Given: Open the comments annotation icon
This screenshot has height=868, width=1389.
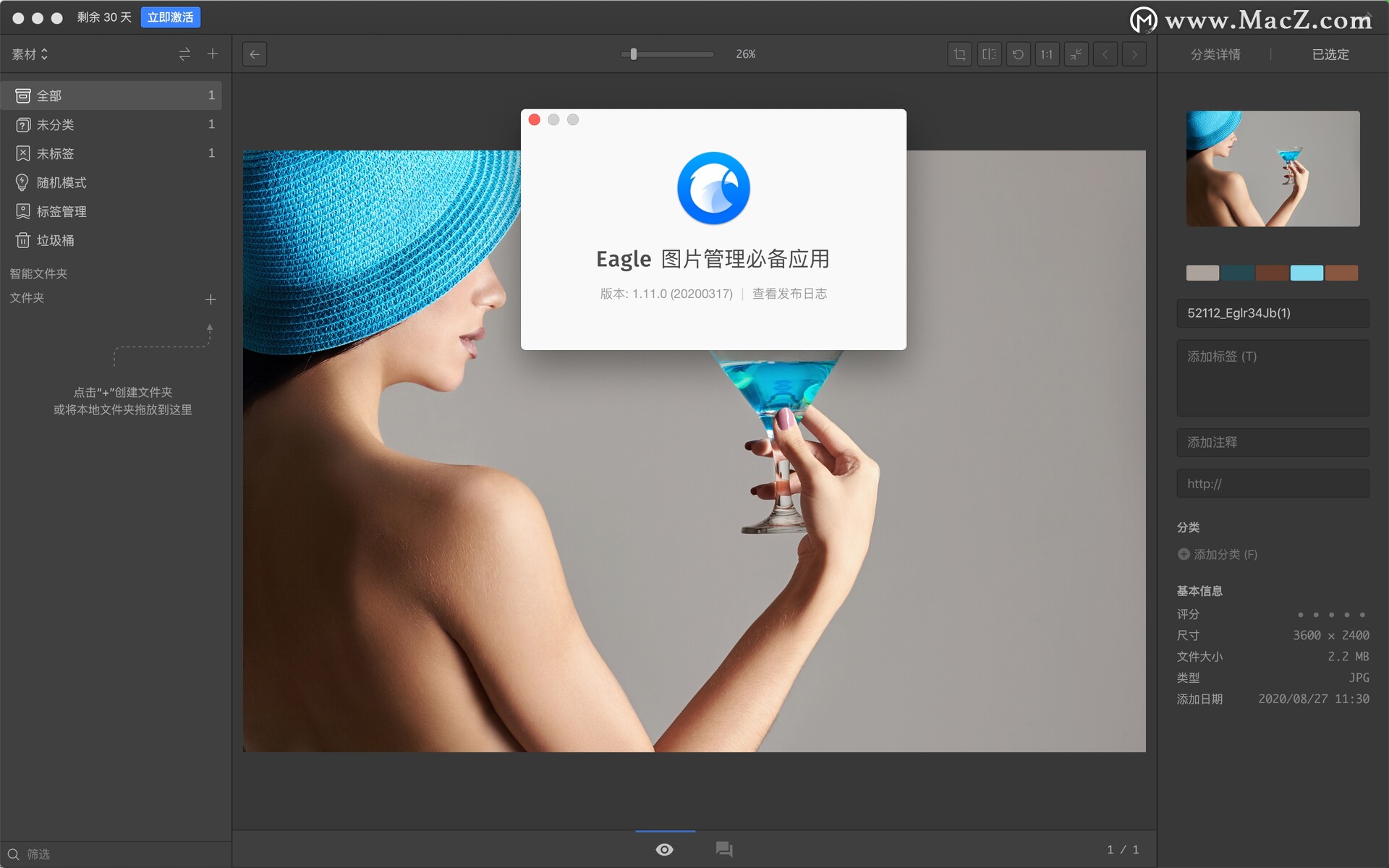Looking at the screenshot, I should click(724, 849).
